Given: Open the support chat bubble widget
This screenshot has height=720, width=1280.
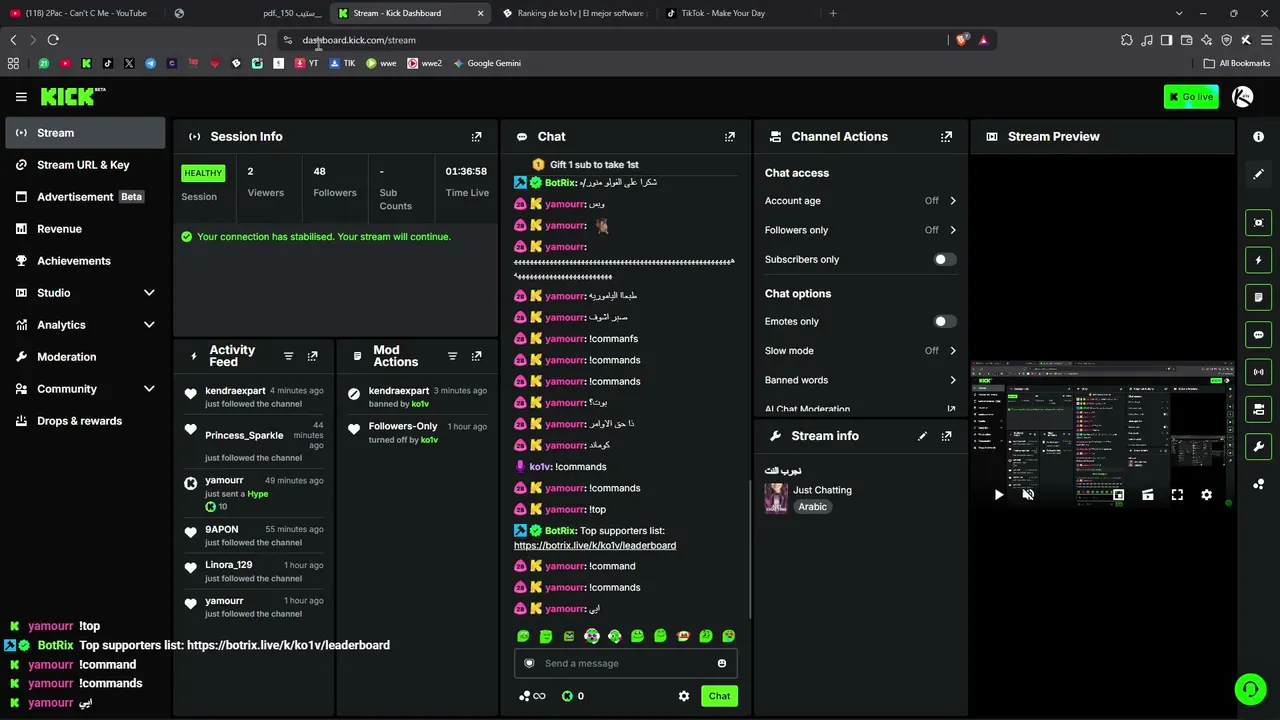Looking at the screenshot, I should pos(1250,689).
